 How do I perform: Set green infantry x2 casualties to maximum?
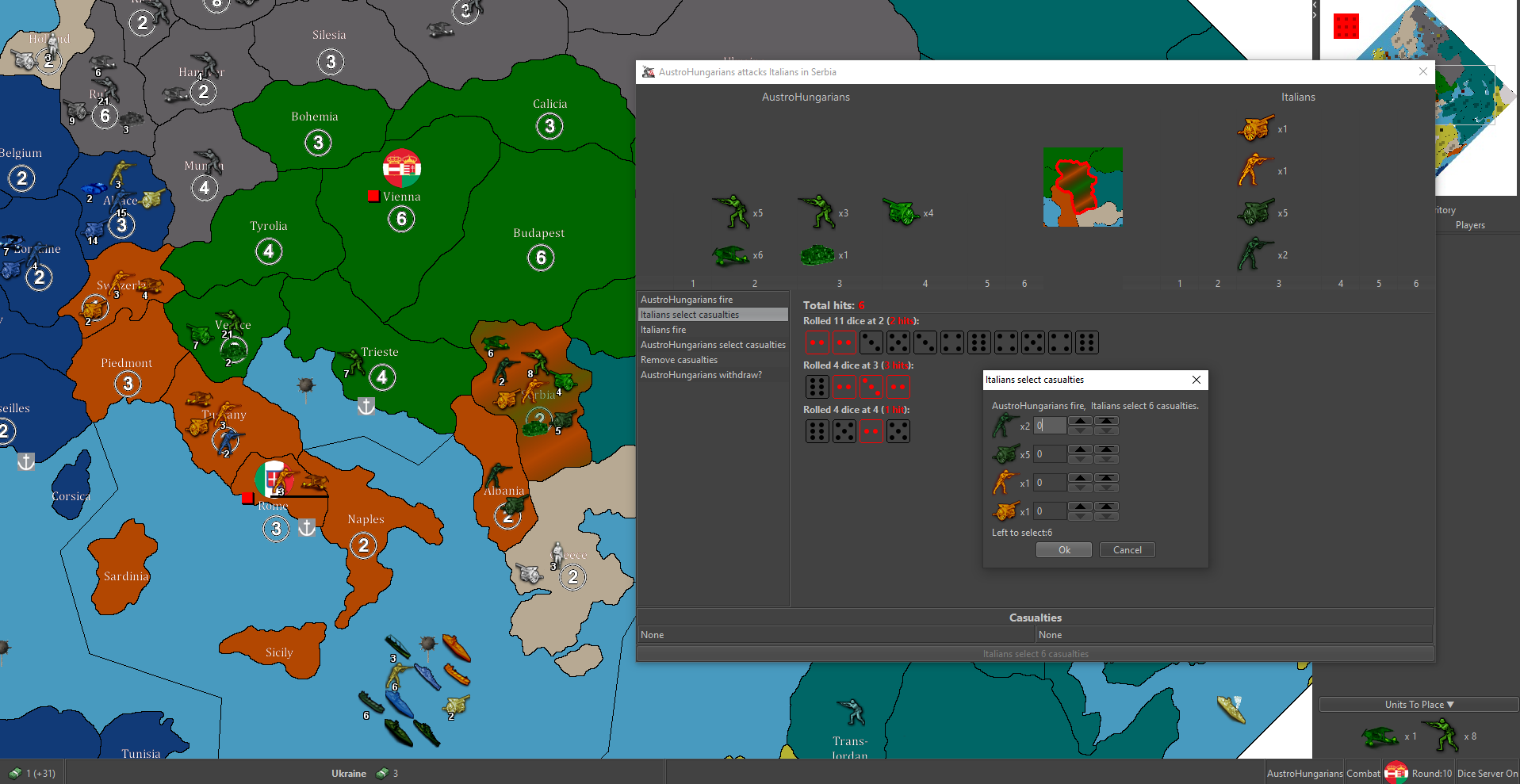pyautogui.click(x=1106, y=421)
